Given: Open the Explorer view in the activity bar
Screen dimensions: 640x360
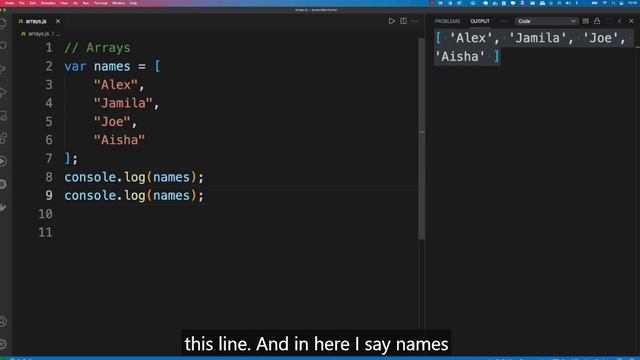Looking at the screenshot, I should [x=3, y=23].
